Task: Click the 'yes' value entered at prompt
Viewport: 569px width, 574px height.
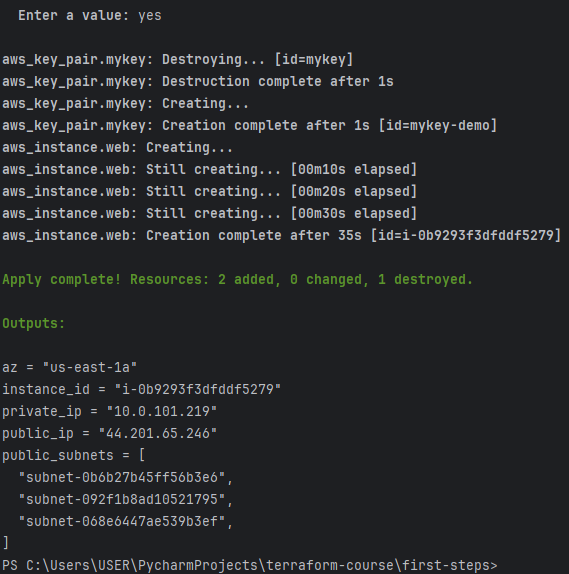Action: pyautogui.click(x=150, y=16)
